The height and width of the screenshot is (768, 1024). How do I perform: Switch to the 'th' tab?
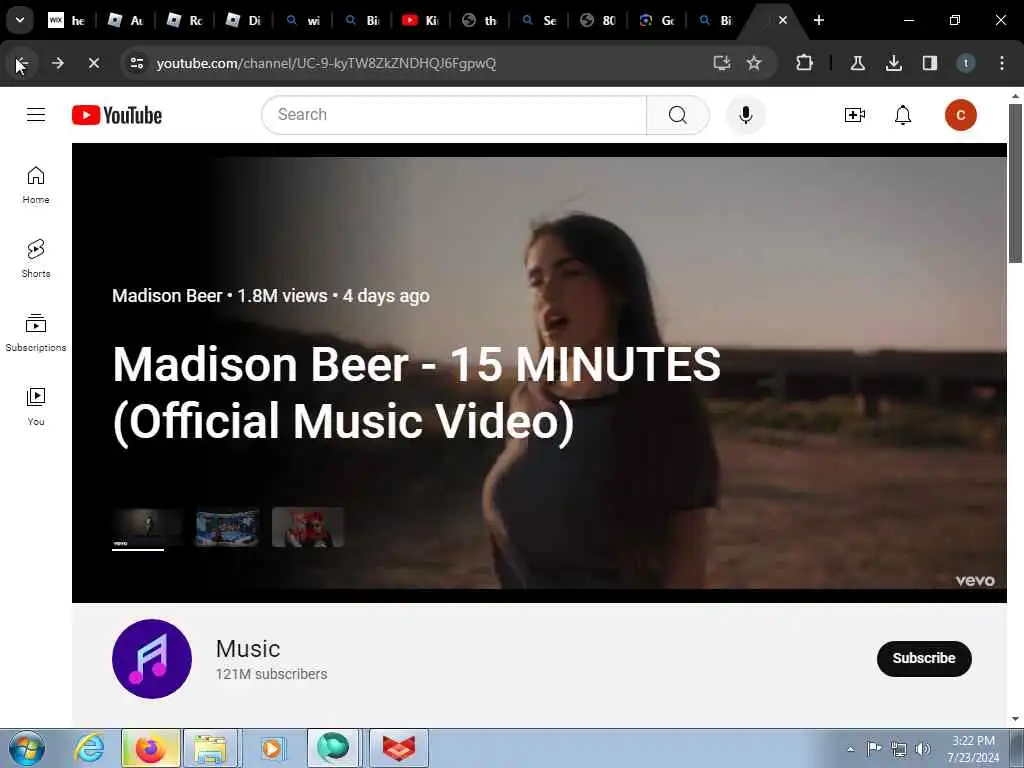coord(479,21)
